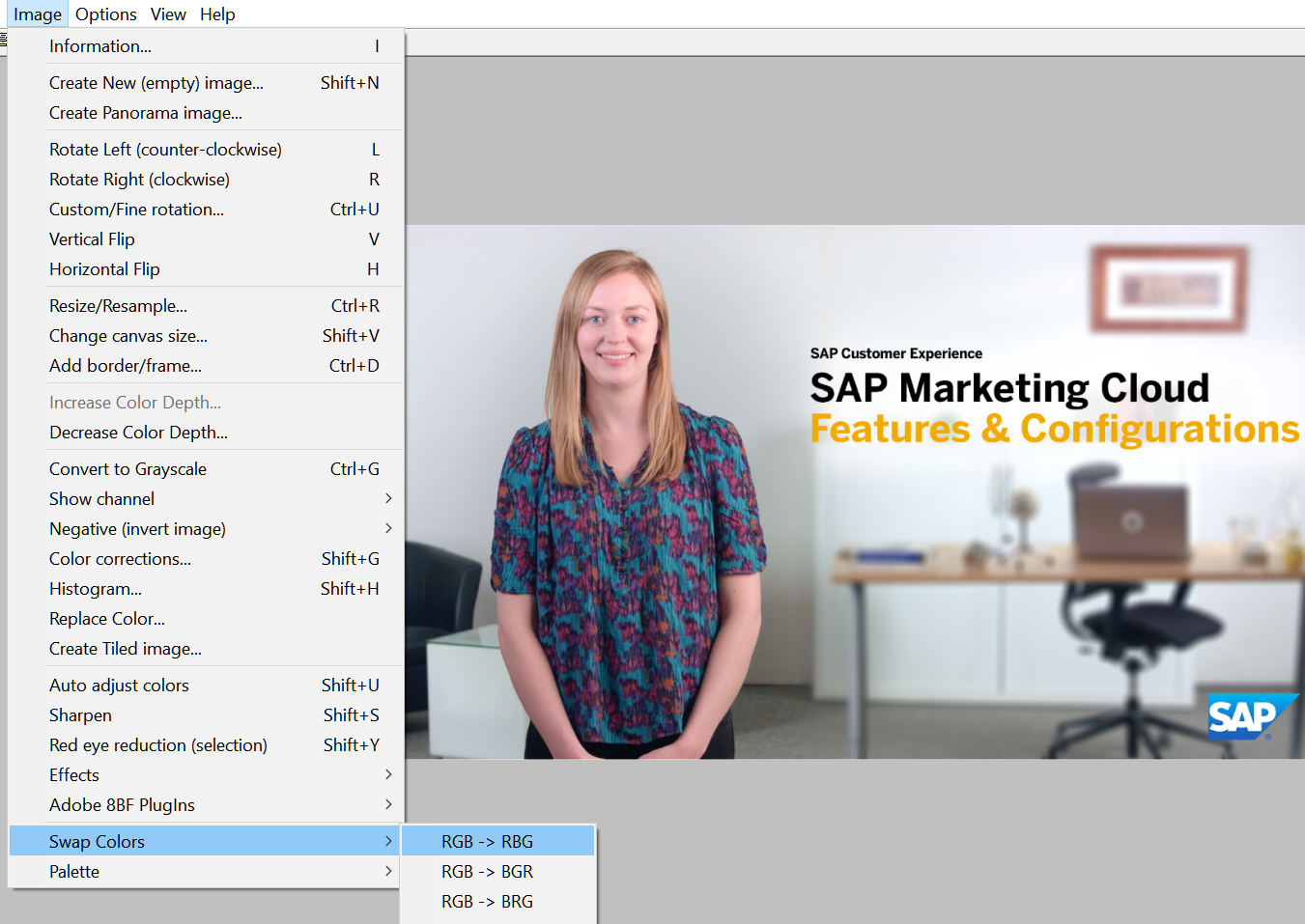
Task: Expand Negative (invert image) submenu
Action: (x=205, y=529)
